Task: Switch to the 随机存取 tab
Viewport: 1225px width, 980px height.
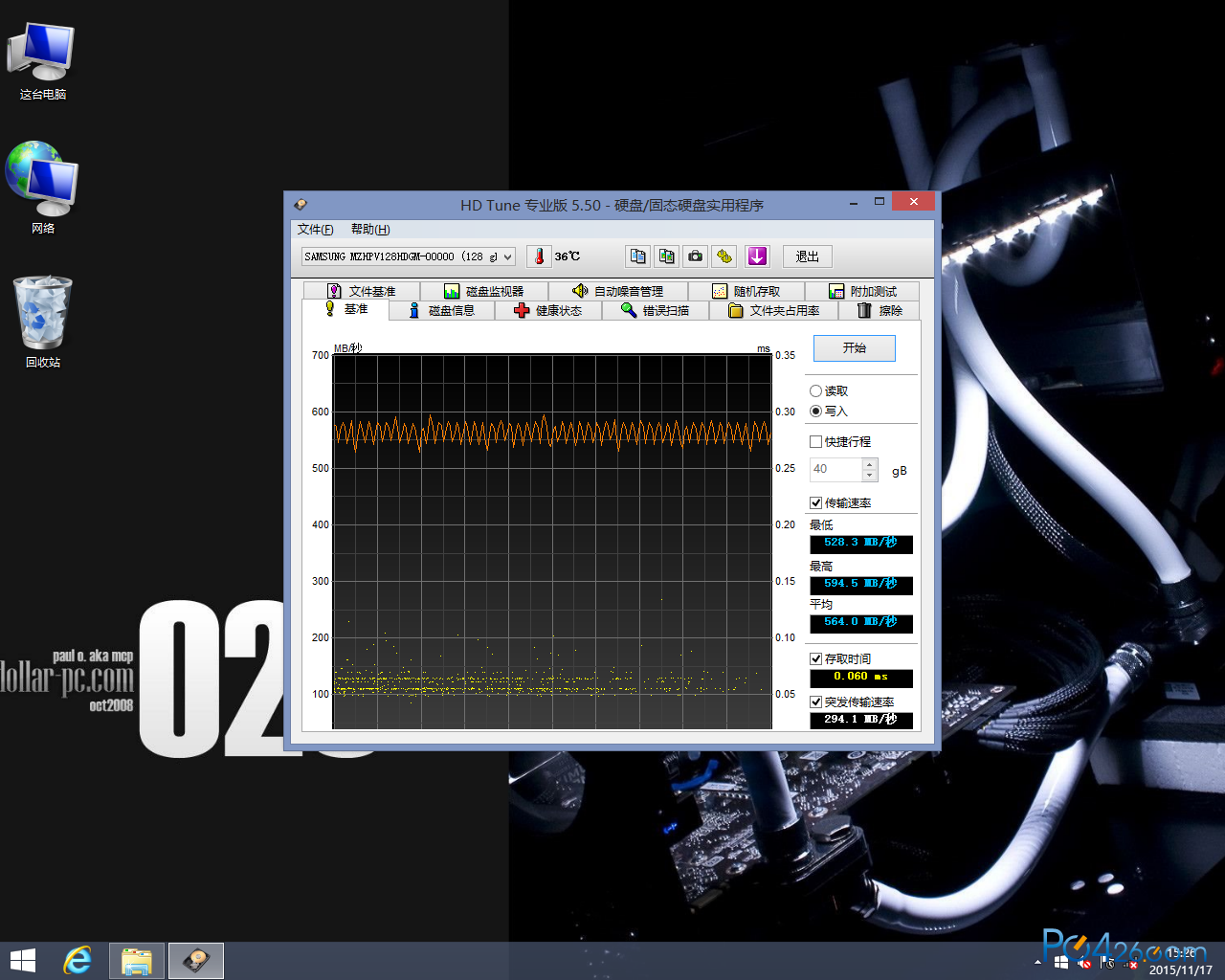Action: click(x=746, y=291)
